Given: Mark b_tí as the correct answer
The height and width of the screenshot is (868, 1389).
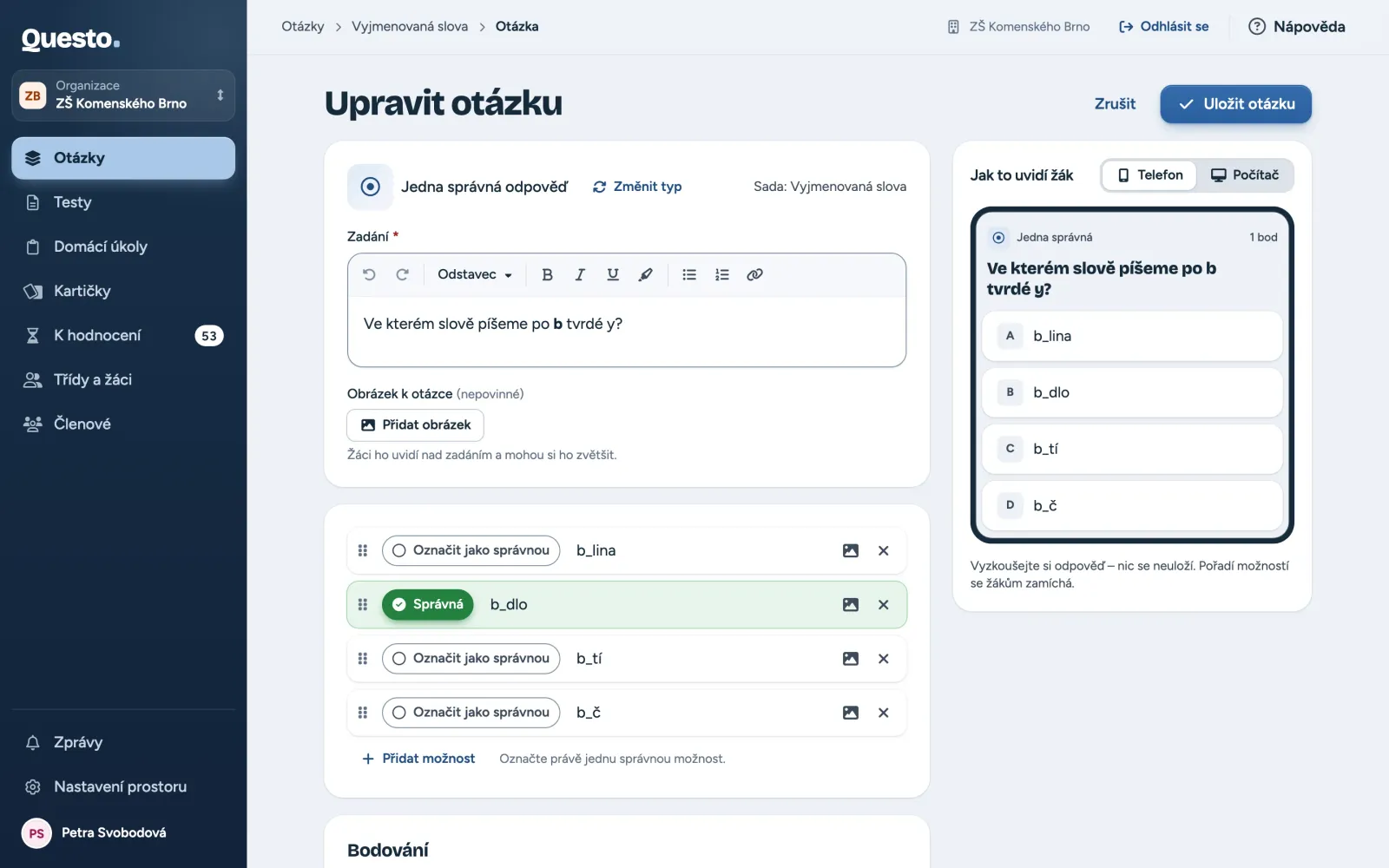Looking at the screenshot, I should click(x=471, y=659).
